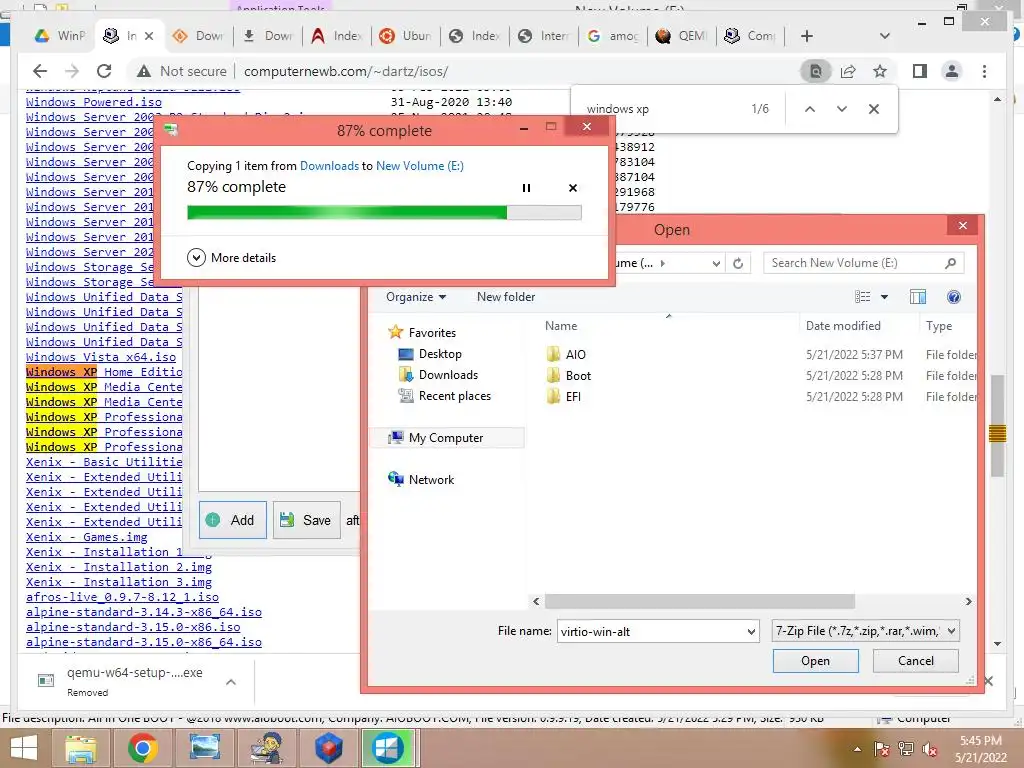Select Desktop under Favorites
Viewport: 1024px width, 768px height.
click(430, 354)
